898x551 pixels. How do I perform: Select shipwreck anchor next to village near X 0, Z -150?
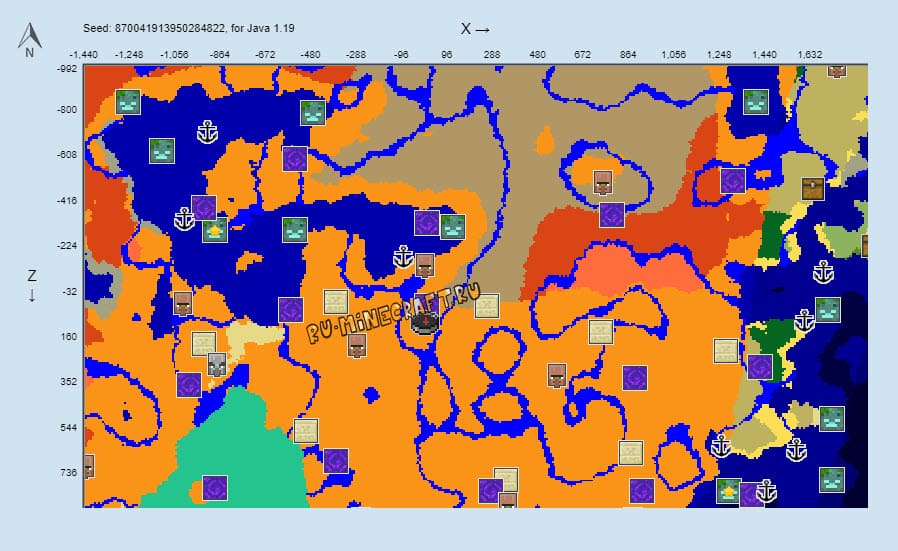click(403, 257)
